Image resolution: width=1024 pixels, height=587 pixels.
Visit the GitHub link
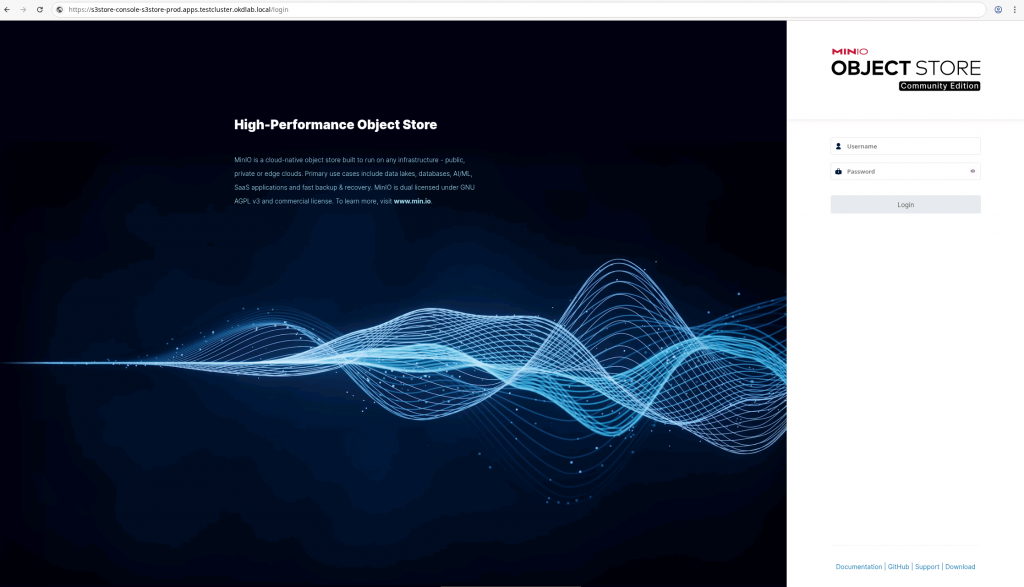click(x=898, y=567)
